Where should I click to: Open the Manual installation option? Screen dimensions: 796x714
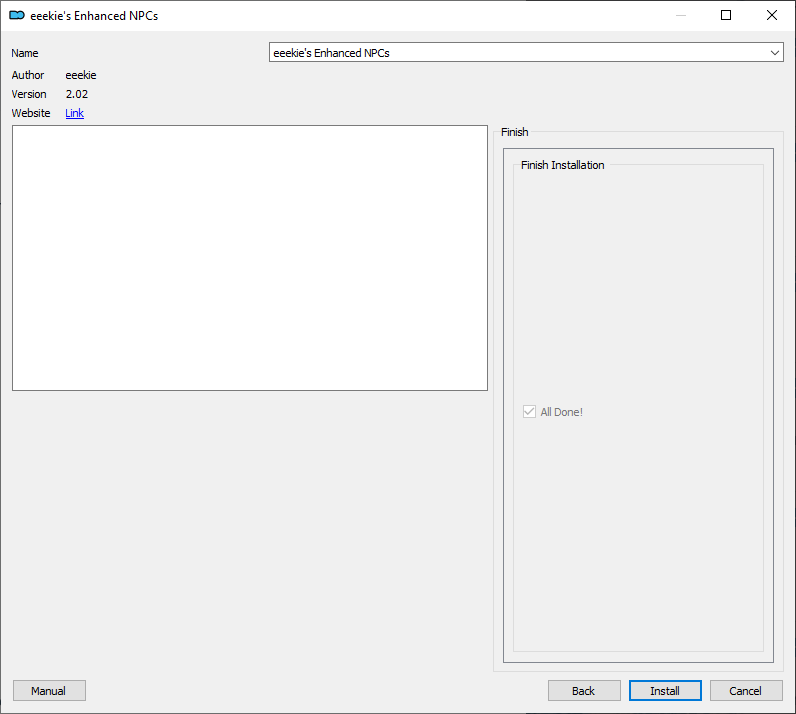[49, 691]
